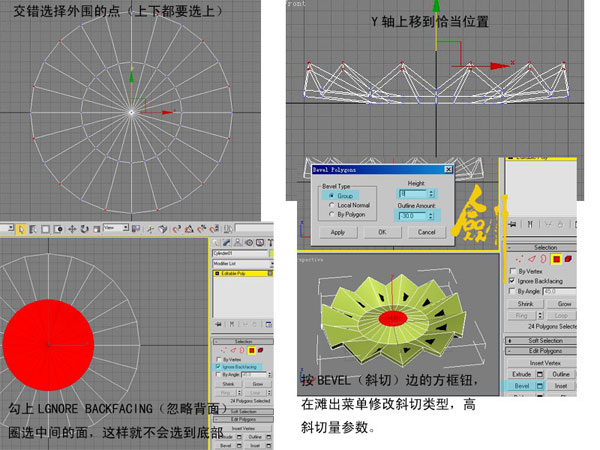Check By Angle beside red circle viewport

(x=219, y=375)
